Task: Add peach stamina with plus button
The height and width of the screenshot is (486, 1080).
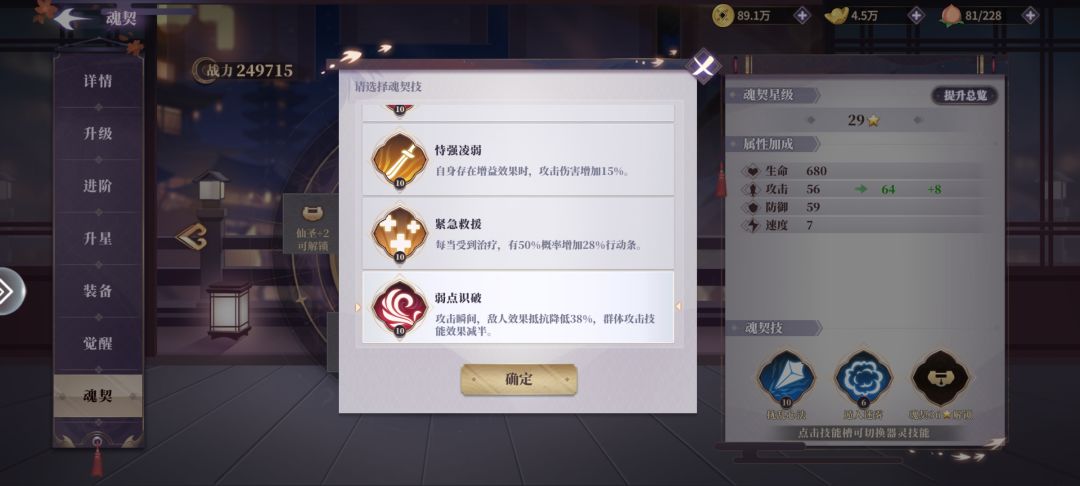Action: click(1030, 15)
